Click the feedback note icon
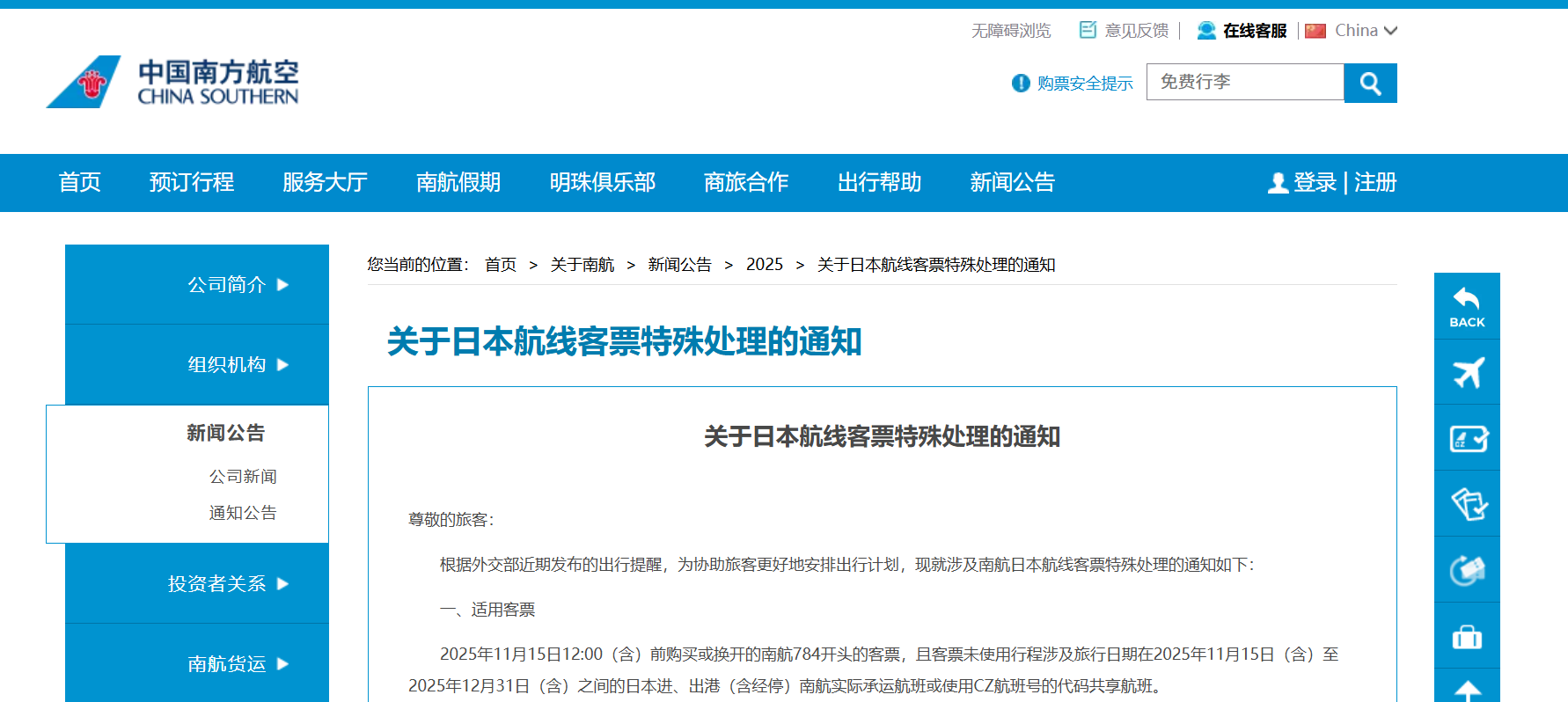 point(1088,30)
